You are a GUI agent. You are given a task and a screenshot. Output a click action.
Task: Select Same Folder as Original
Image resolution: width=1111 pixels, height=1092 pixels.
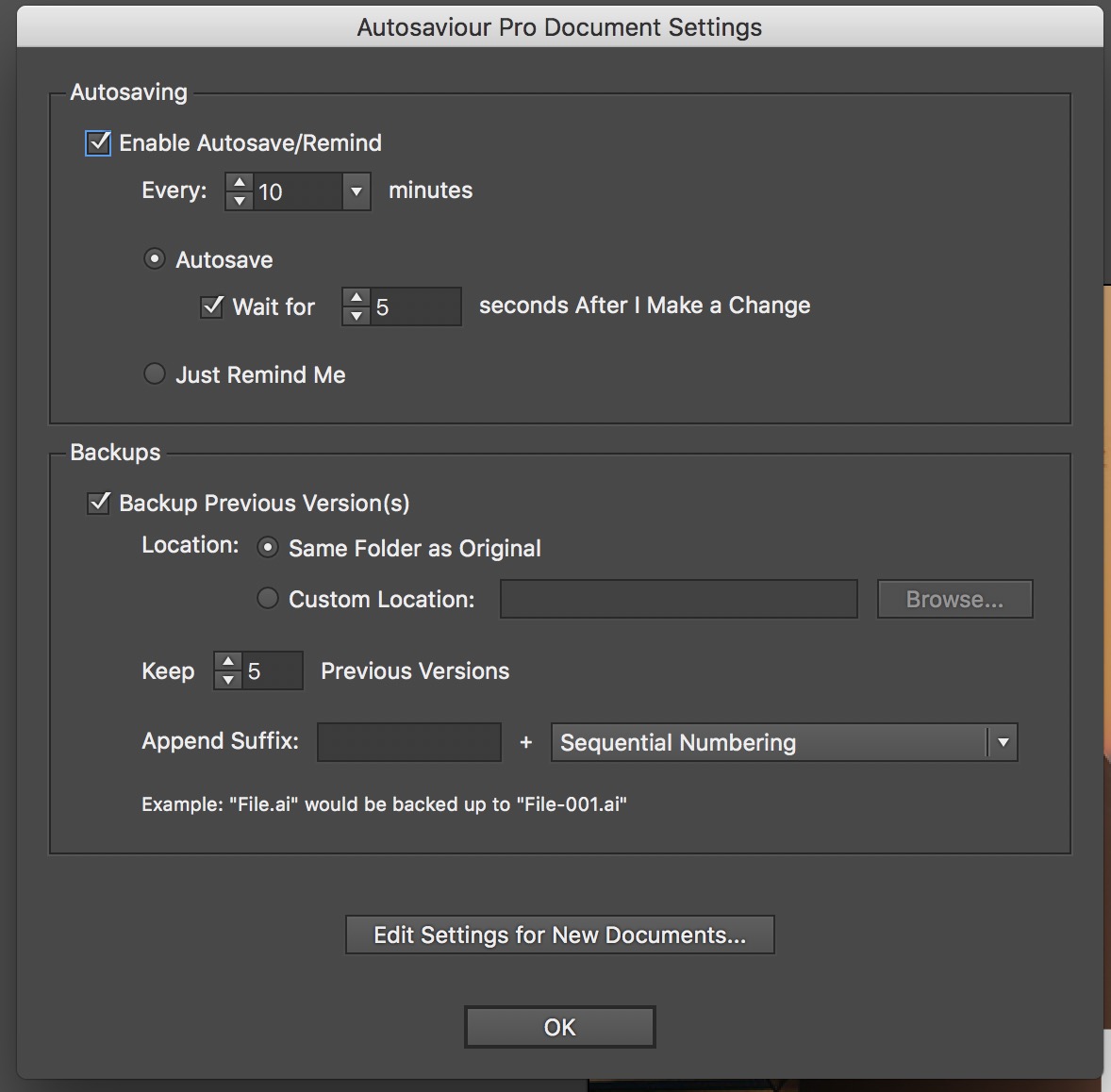268,548
